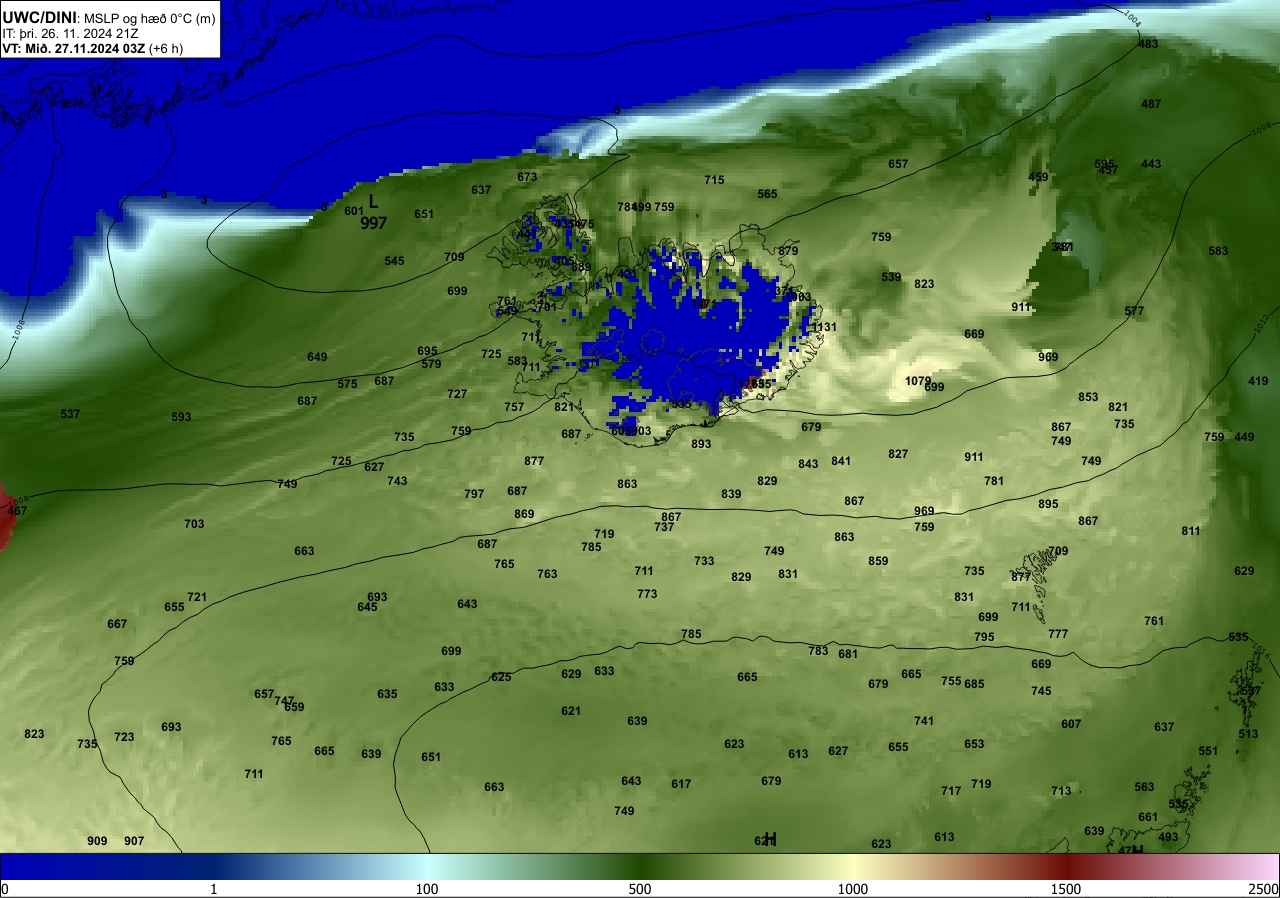Click the height value 419
The image size is (1280, 898).
click(x=1258, y=381)
